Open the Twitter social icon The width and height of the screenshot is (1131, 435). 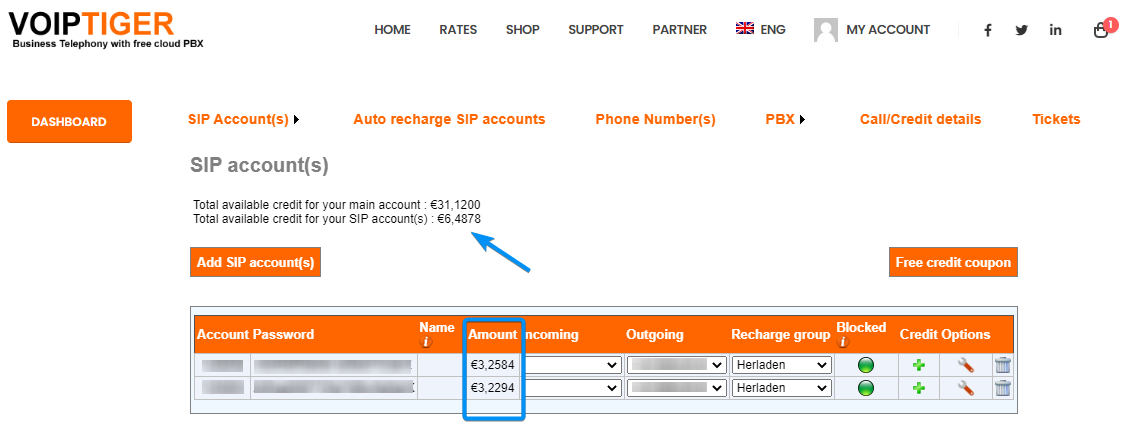coord(1021,30)
